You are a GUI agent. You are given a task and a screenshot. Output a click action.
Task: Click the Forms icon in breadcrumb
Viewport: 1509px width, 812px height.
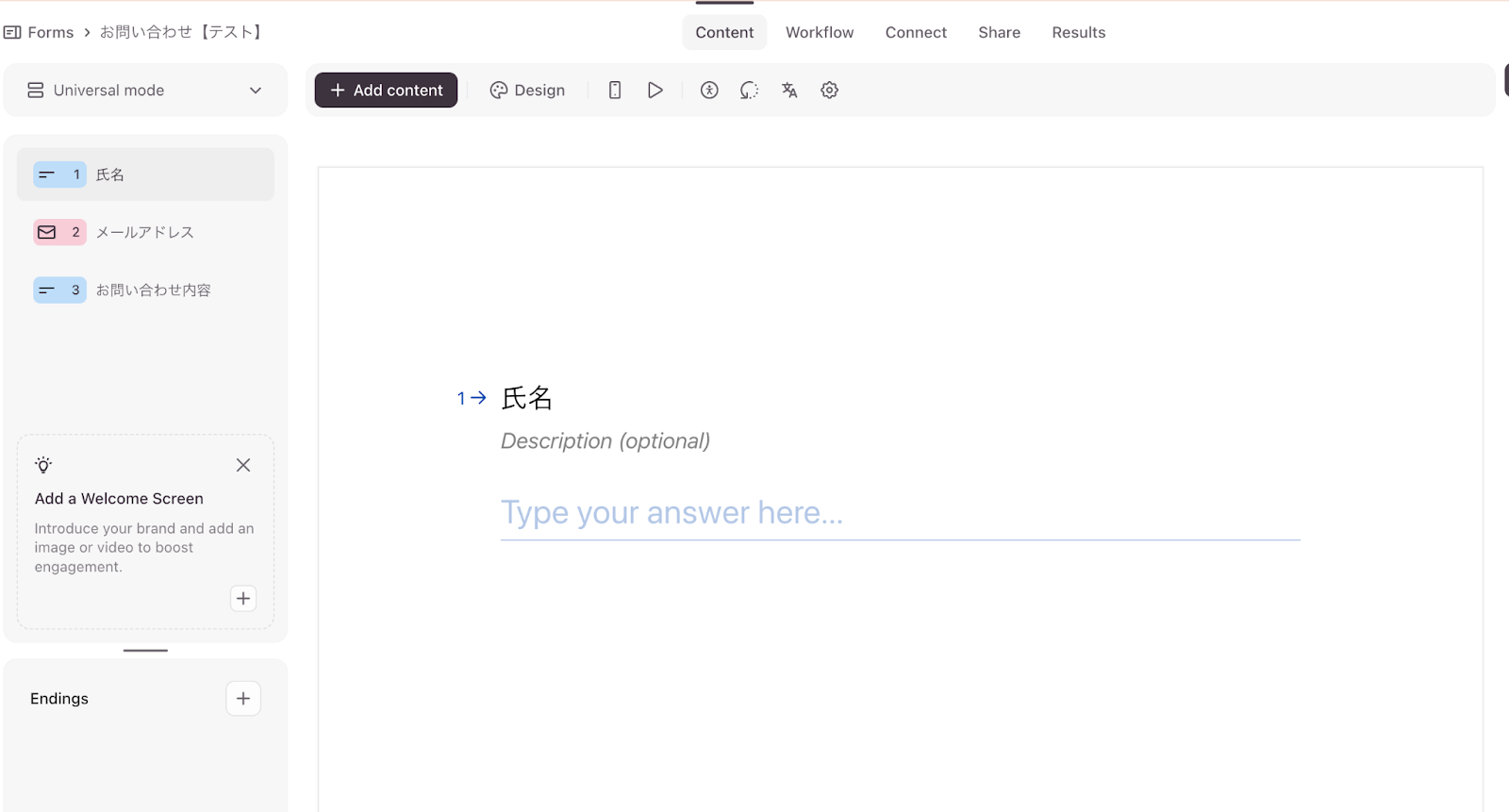tap(12, 32)
